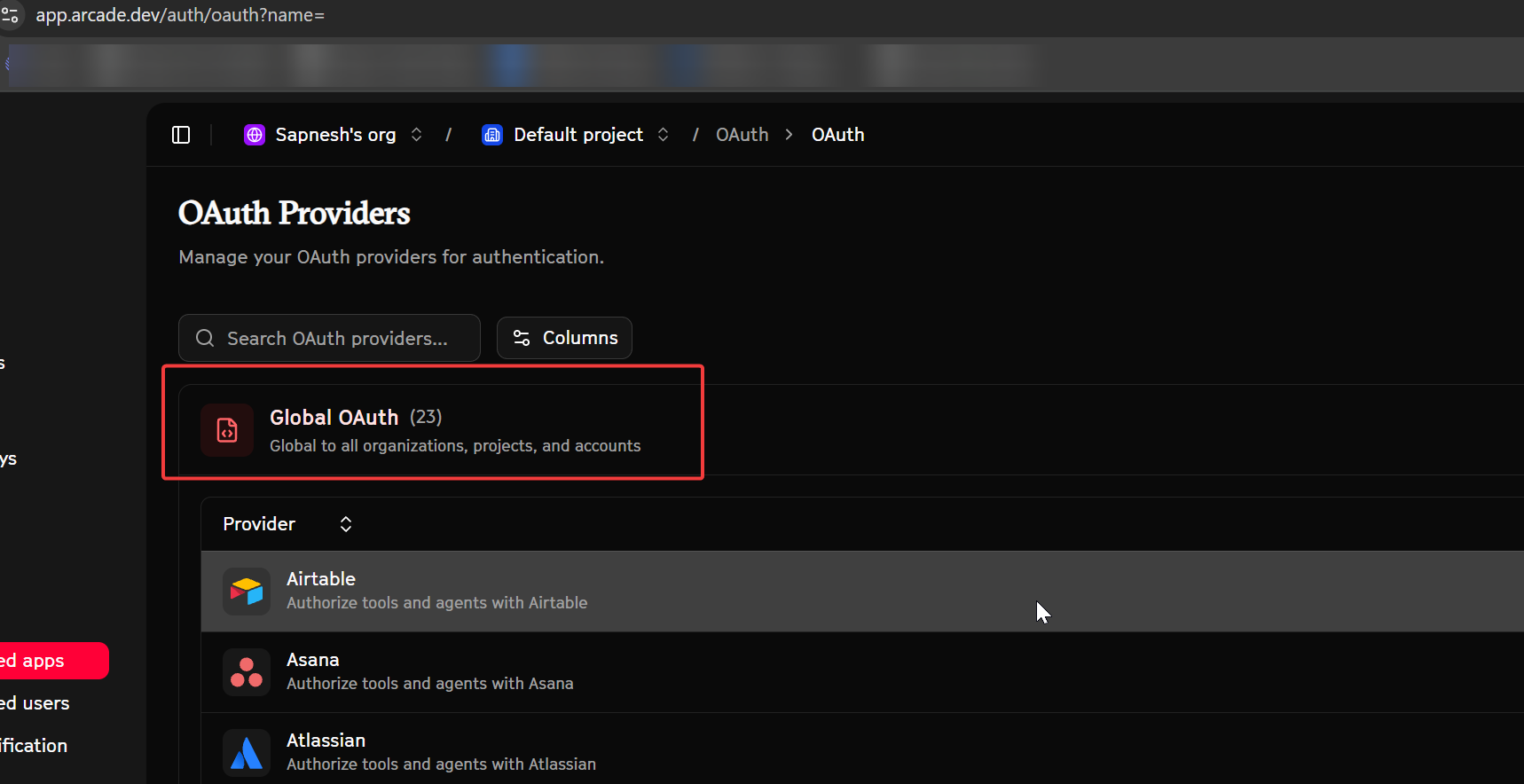Click the Default project blue icon
Viewport: 1524px width, 784px height.
tap(492, 135)
